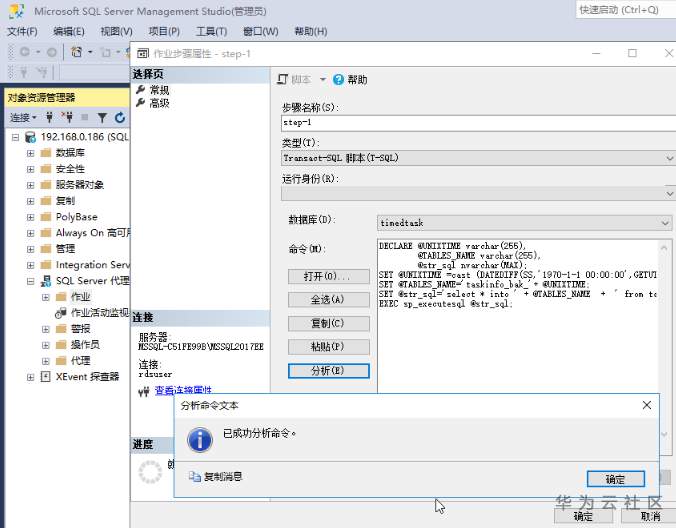Screen dimensions: 676x528
Task: Expand the 复制 folder in tree
Action: (x=30, y=201)
